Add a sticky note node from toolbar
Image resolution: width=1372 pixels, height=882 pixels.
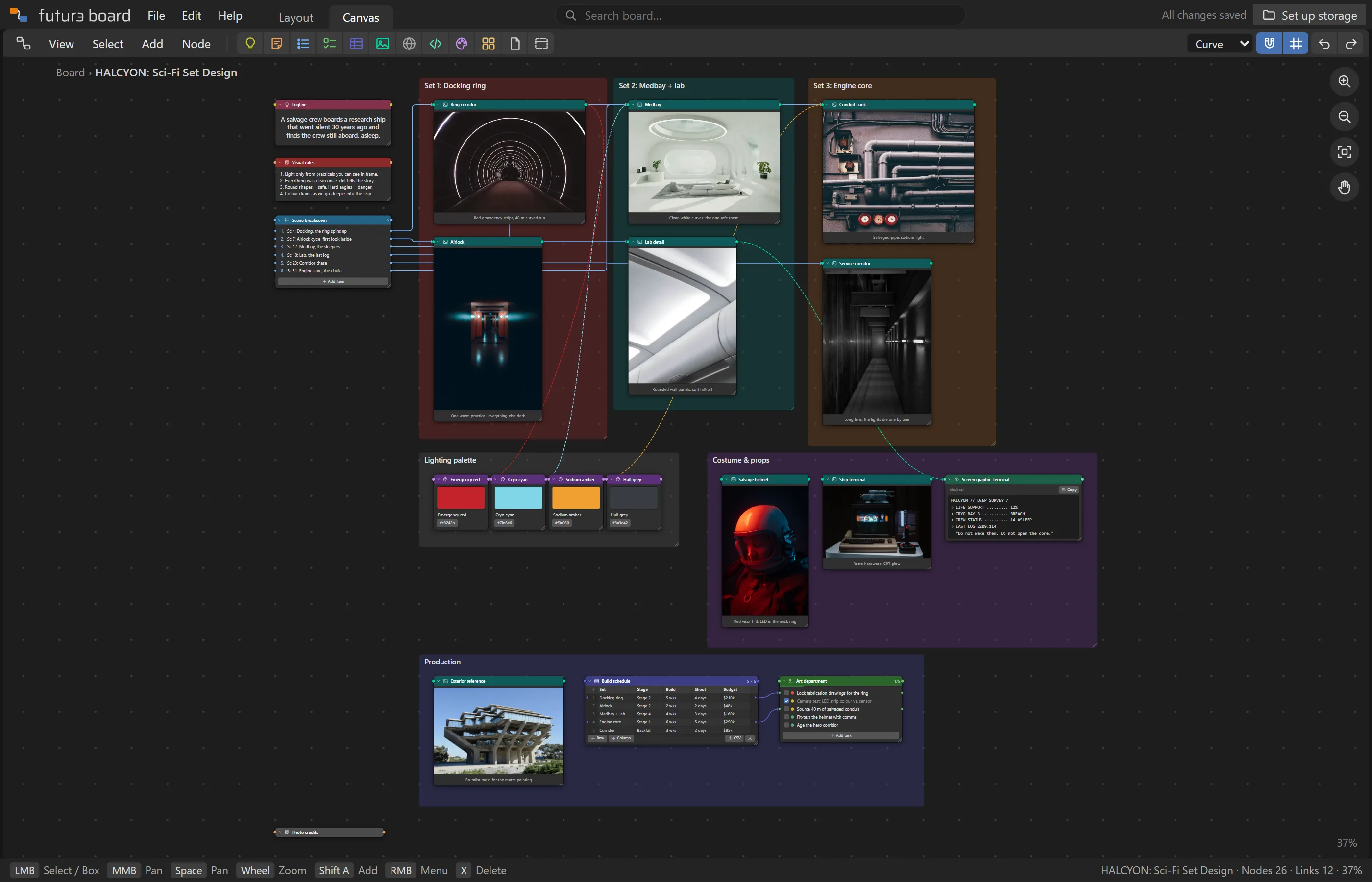click(276, 44)
